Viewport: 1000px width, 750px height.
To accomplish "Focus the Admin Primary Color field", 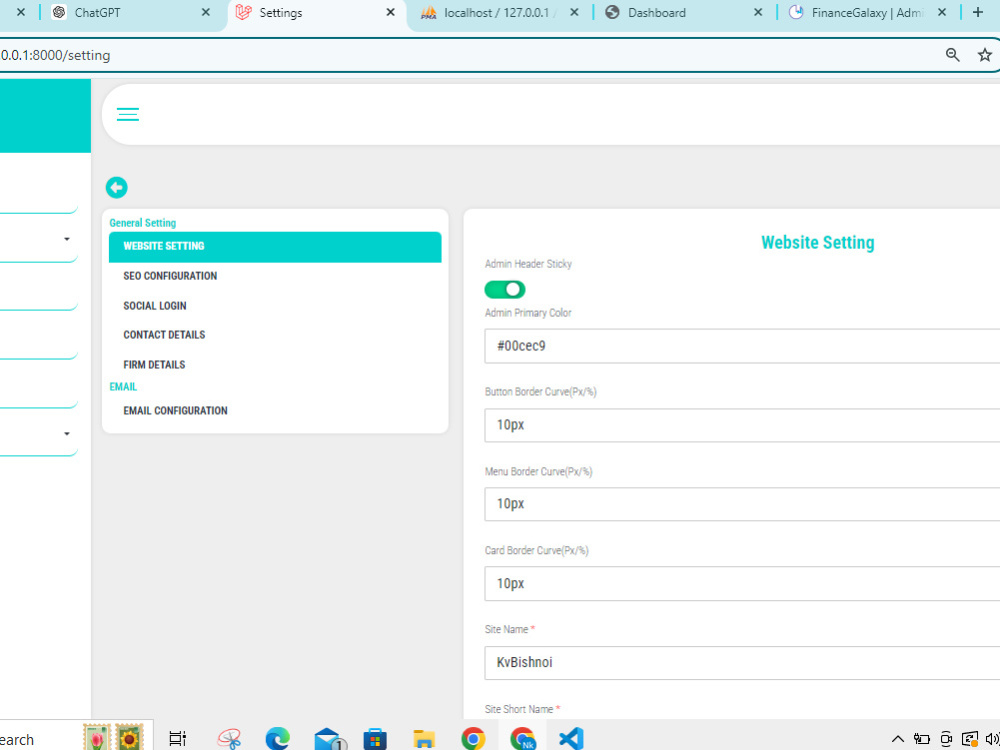I will pyautogui.click(x=742, y=346).
